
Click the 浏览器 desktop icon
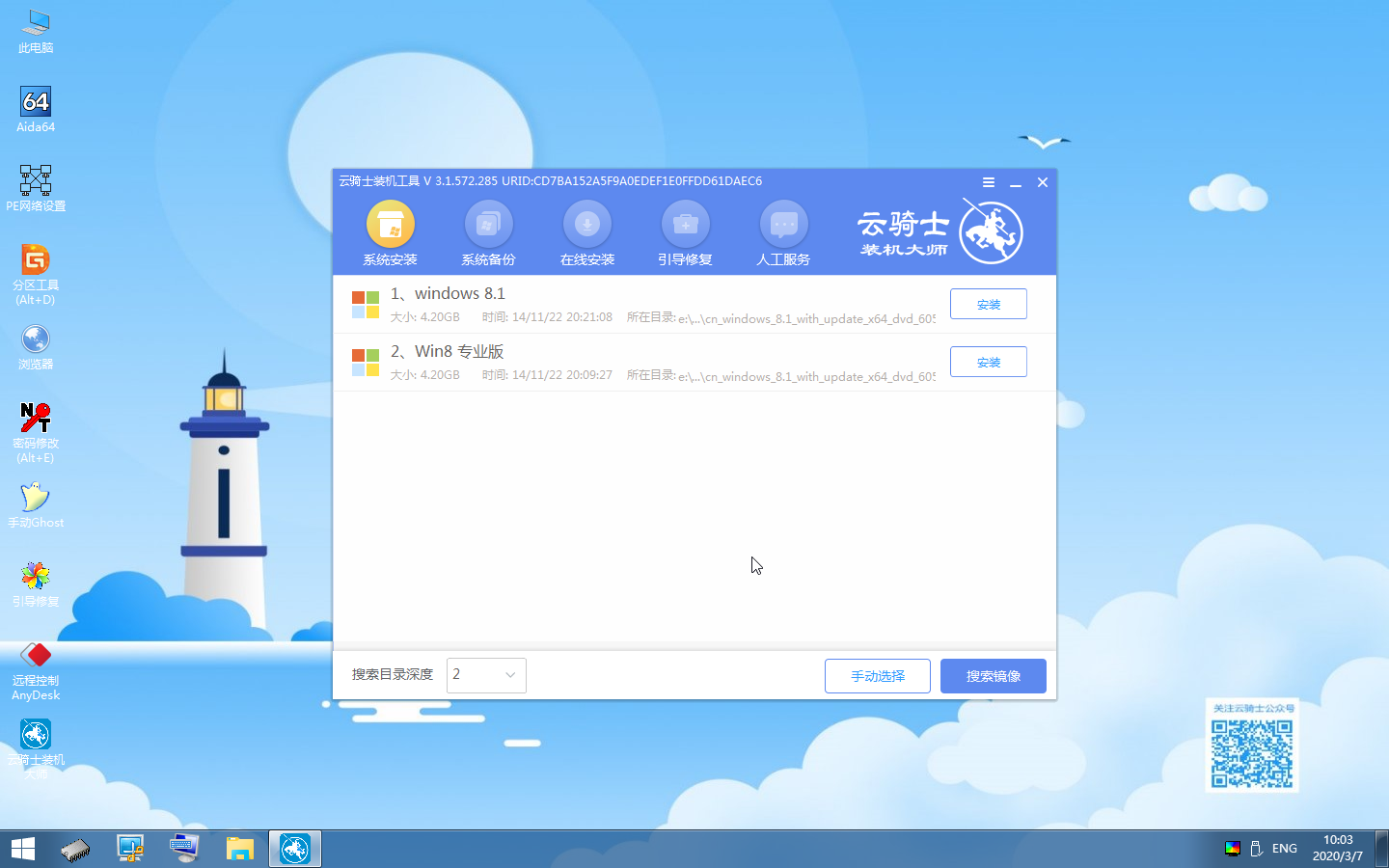tap(36, 347)
